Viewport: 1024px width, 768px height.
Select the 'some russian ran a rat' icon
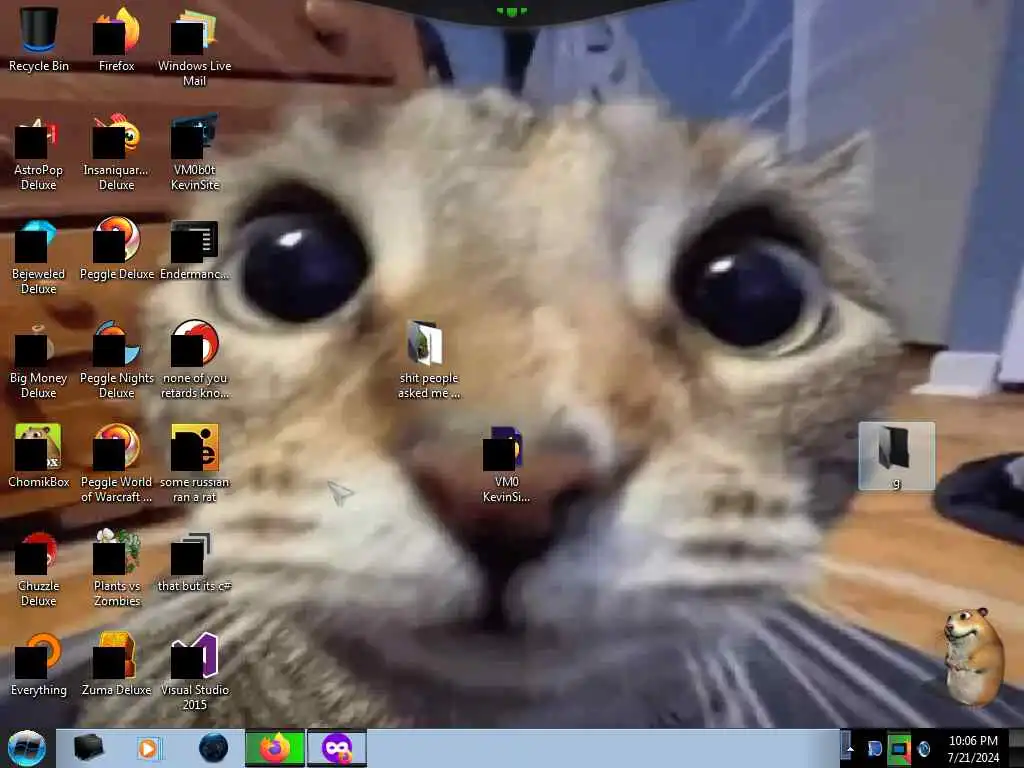(194, 462)
